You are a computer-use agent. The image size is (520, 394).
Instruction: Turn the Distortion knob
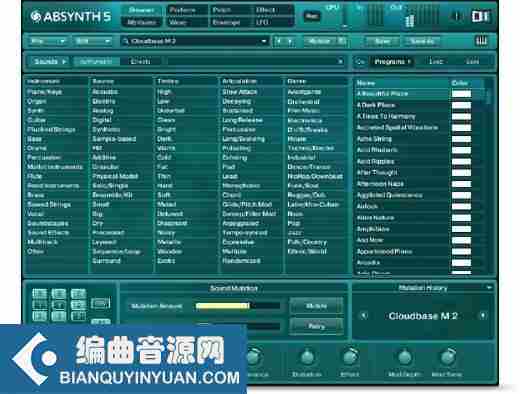(307, 357)
